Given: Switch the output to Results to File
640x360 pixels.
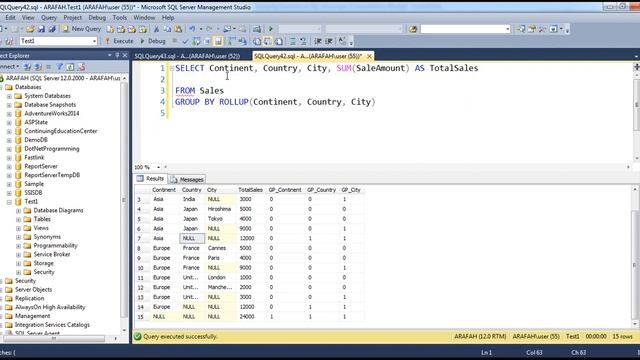Looking at the screenshot, I should click(x=279, y=41).
